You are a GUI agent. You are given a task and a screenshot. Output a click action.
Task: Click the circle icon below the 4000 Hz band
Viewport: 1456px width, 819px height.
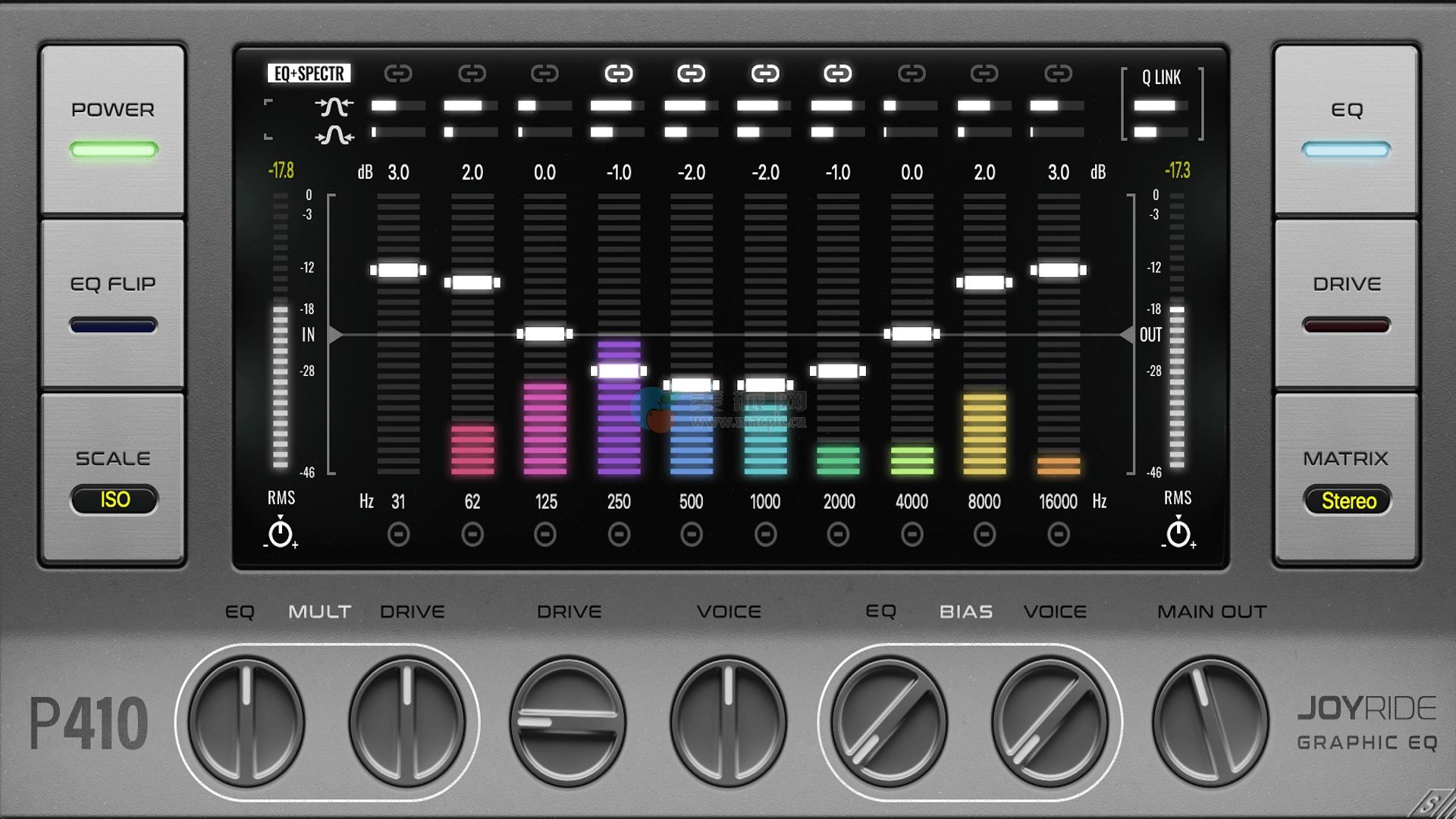click(912, 535)
